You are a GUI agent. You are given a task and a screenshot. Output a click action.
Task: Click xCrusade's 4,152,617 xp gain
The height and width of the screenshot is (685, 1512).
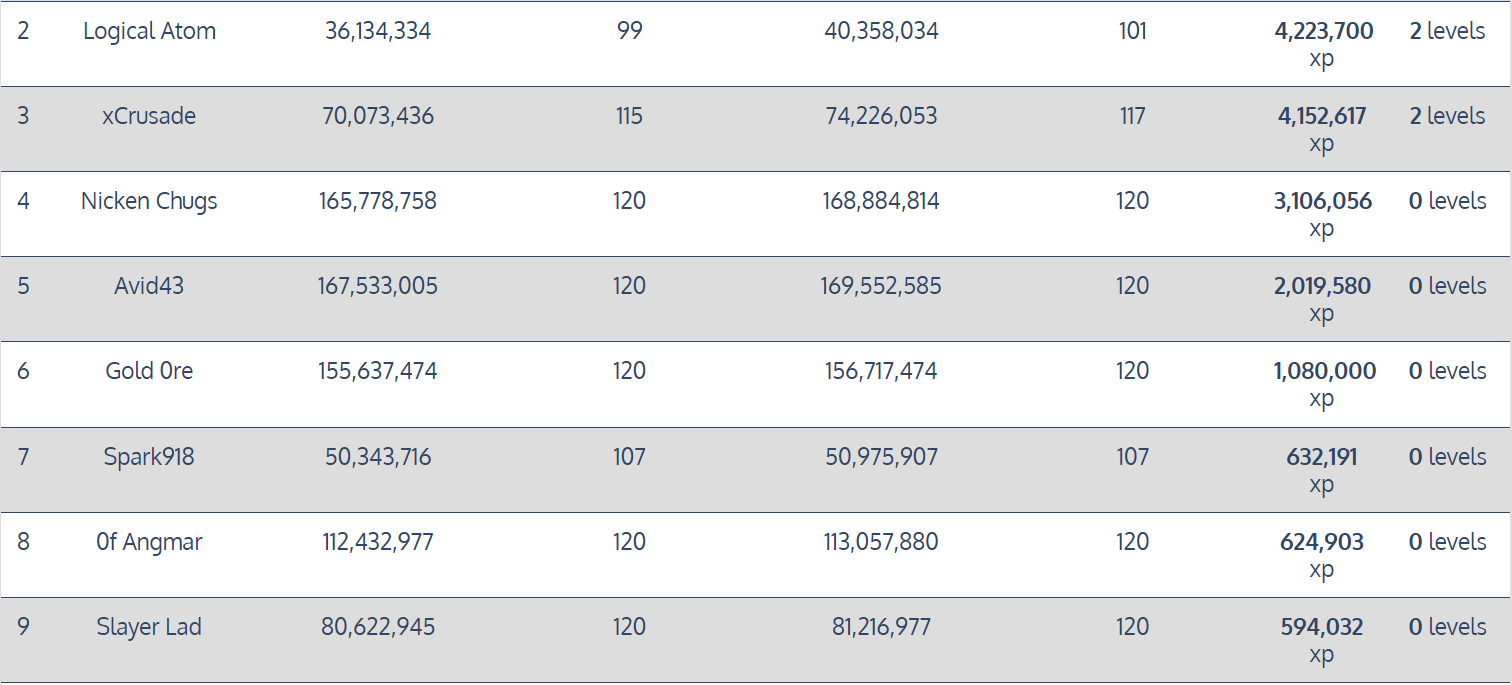(1321, 116)
